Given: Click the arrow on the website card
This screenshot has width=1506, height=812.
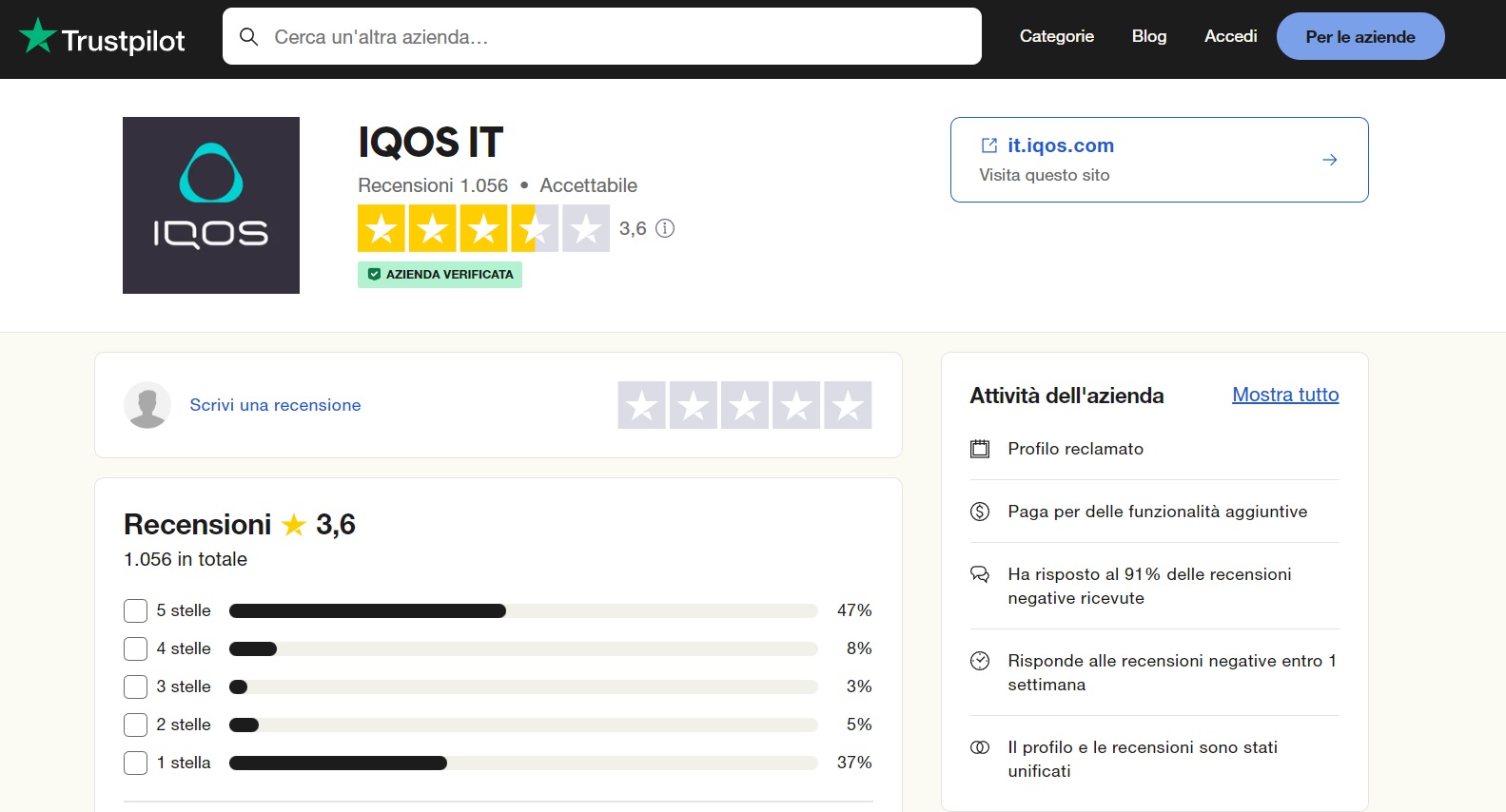Looking at the screenshot, I should point(1329,160).
